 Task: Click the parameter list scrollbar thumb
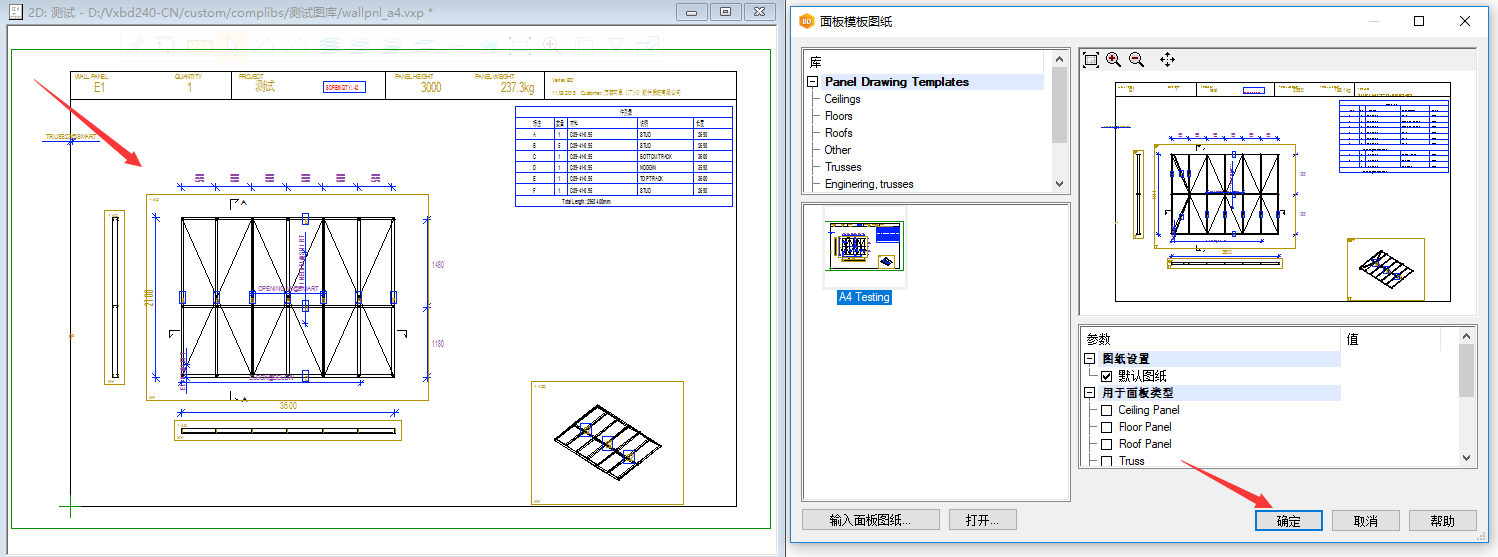point(1467,370)
